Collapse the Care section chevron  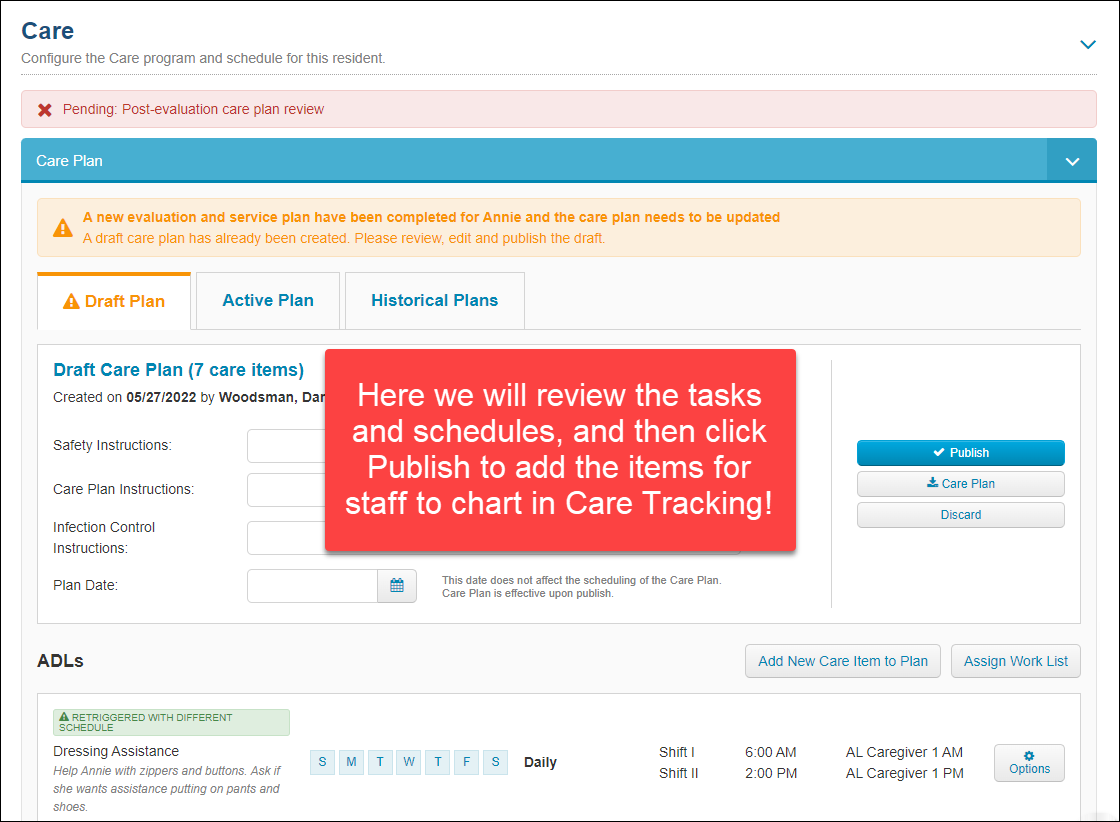pyautogui.click(x=1087, y=44)
